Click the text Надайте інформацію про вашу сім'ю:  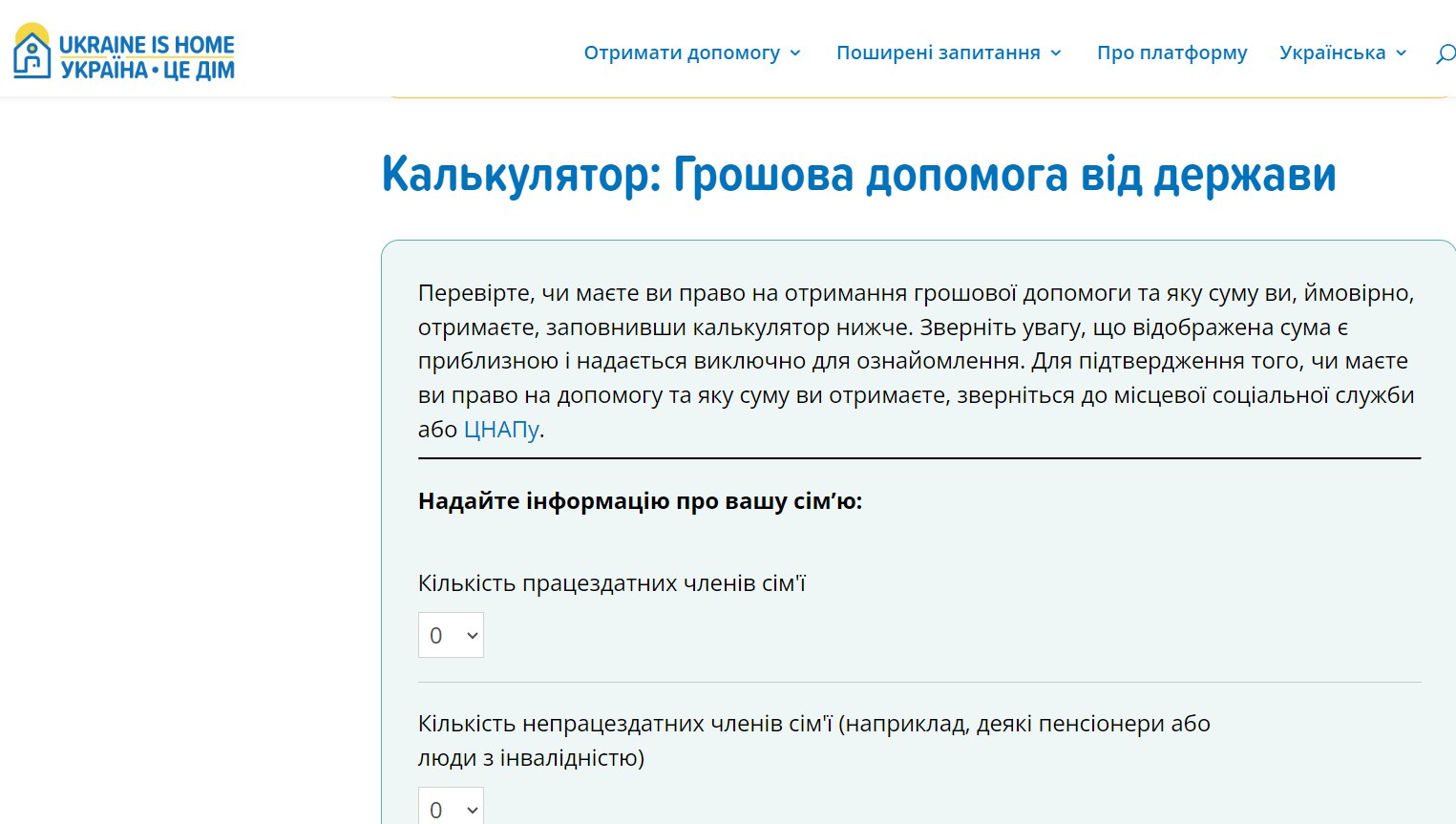[640, 501]
